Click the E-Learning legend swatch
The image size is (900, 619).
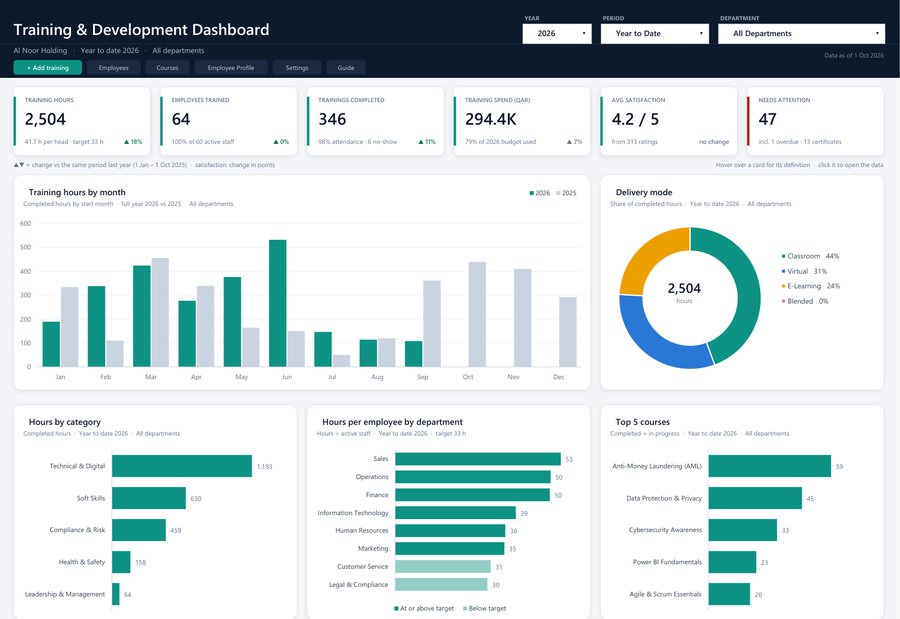(783, 286)
